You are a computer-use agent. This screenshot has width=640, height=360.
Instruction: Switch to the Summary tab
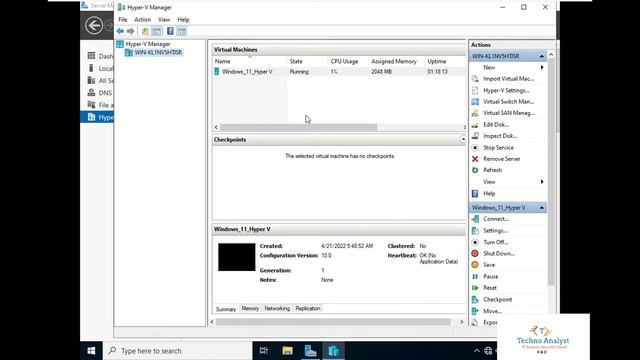tap(226, 309)
